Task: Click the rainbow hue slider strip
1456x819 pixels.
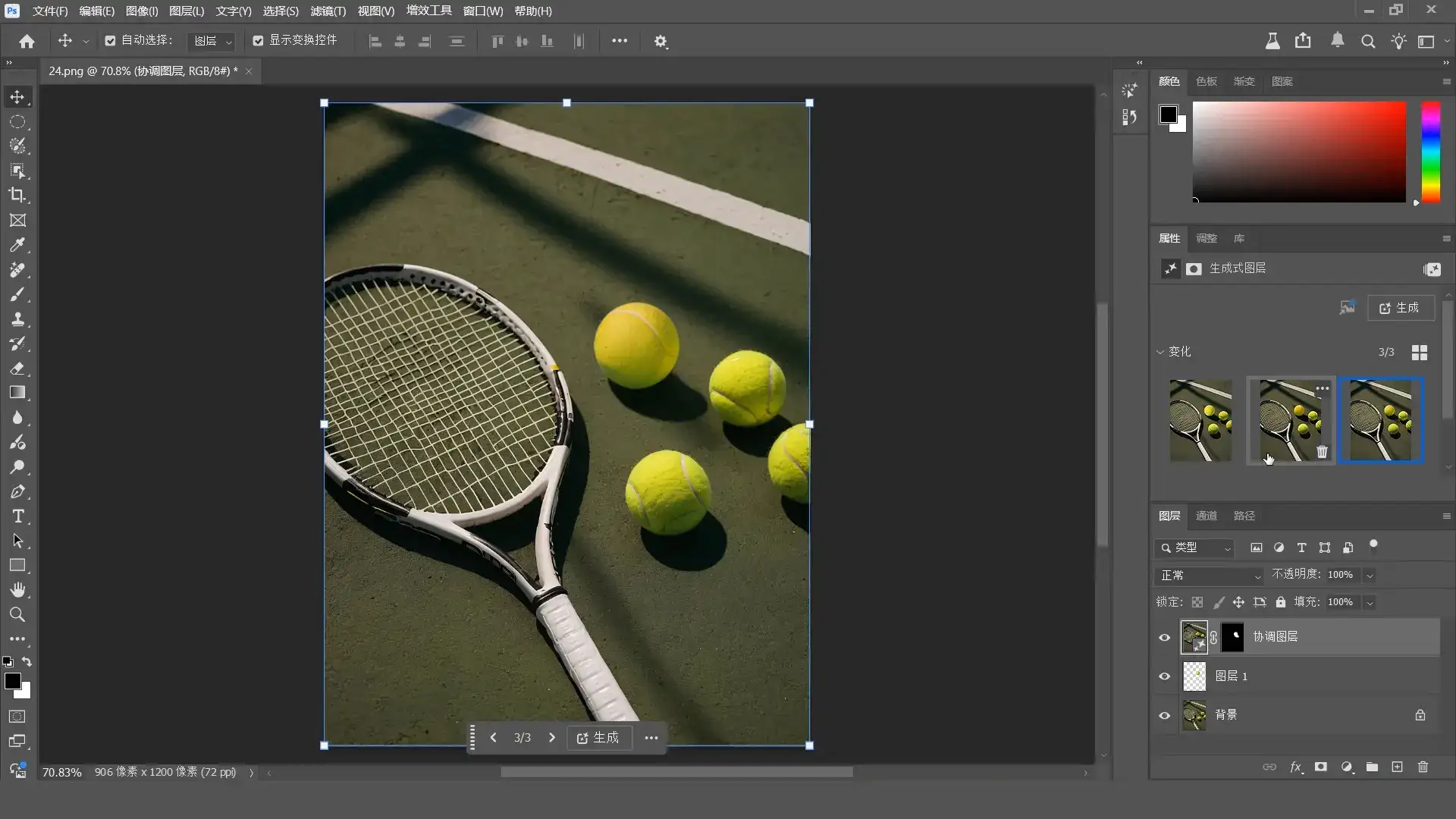Action: point(1430,152)
